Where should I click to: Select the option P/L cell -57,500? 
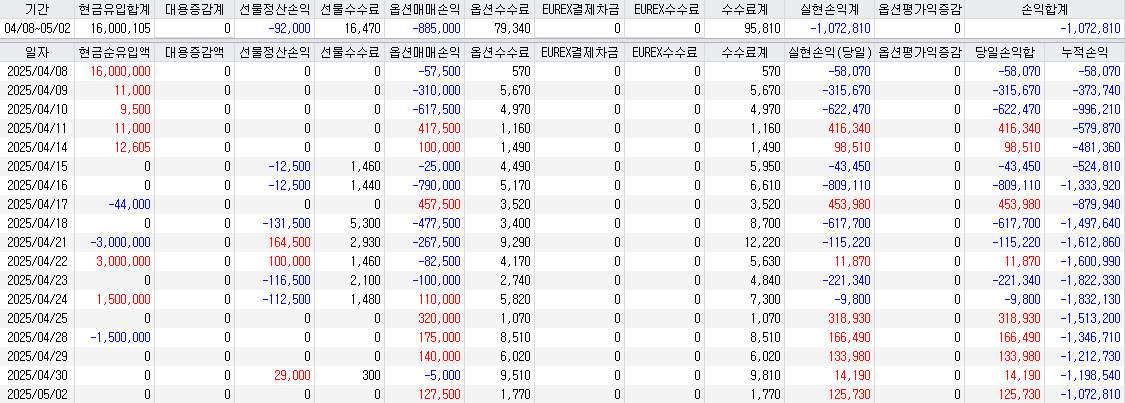tap(424, 71)
